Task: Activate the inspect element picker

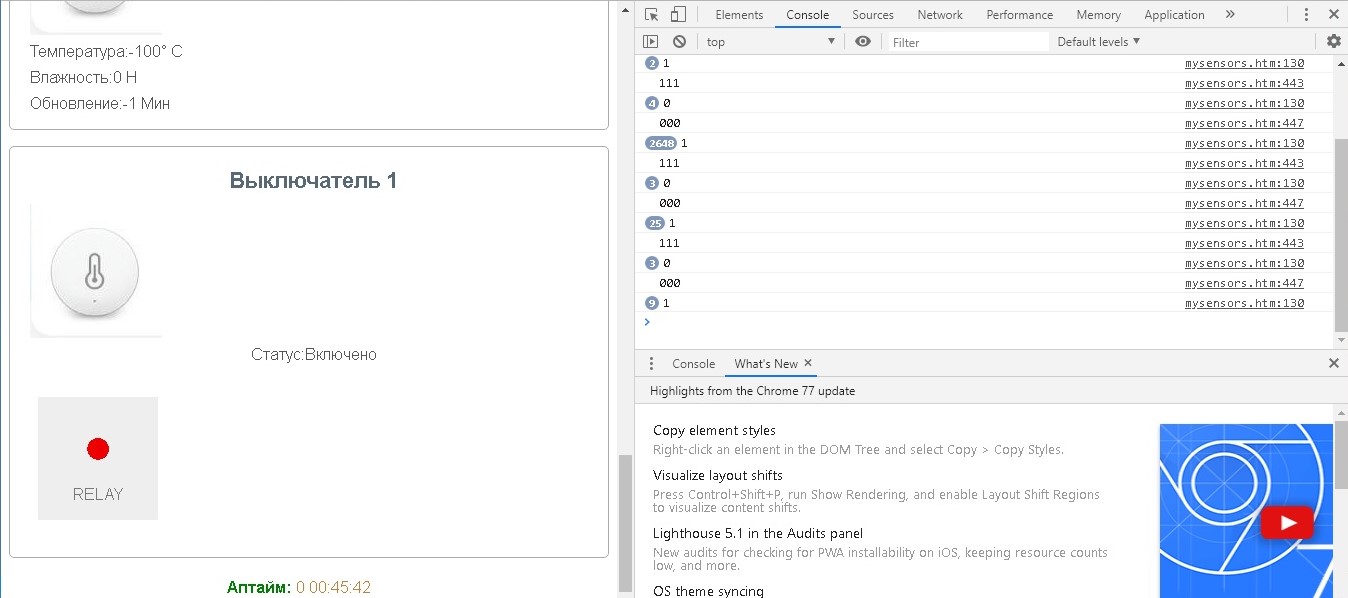Action: pos(652,14)
